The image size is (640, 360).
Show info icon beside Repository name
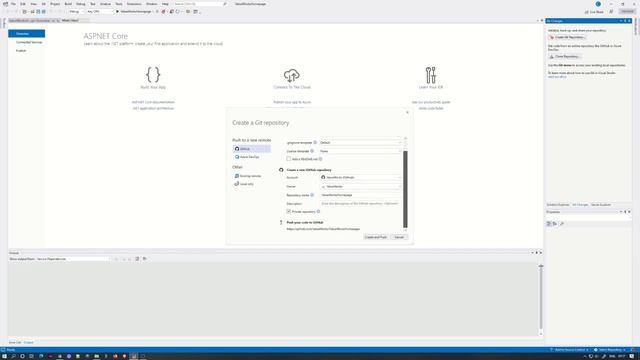(x=312, y=195)
